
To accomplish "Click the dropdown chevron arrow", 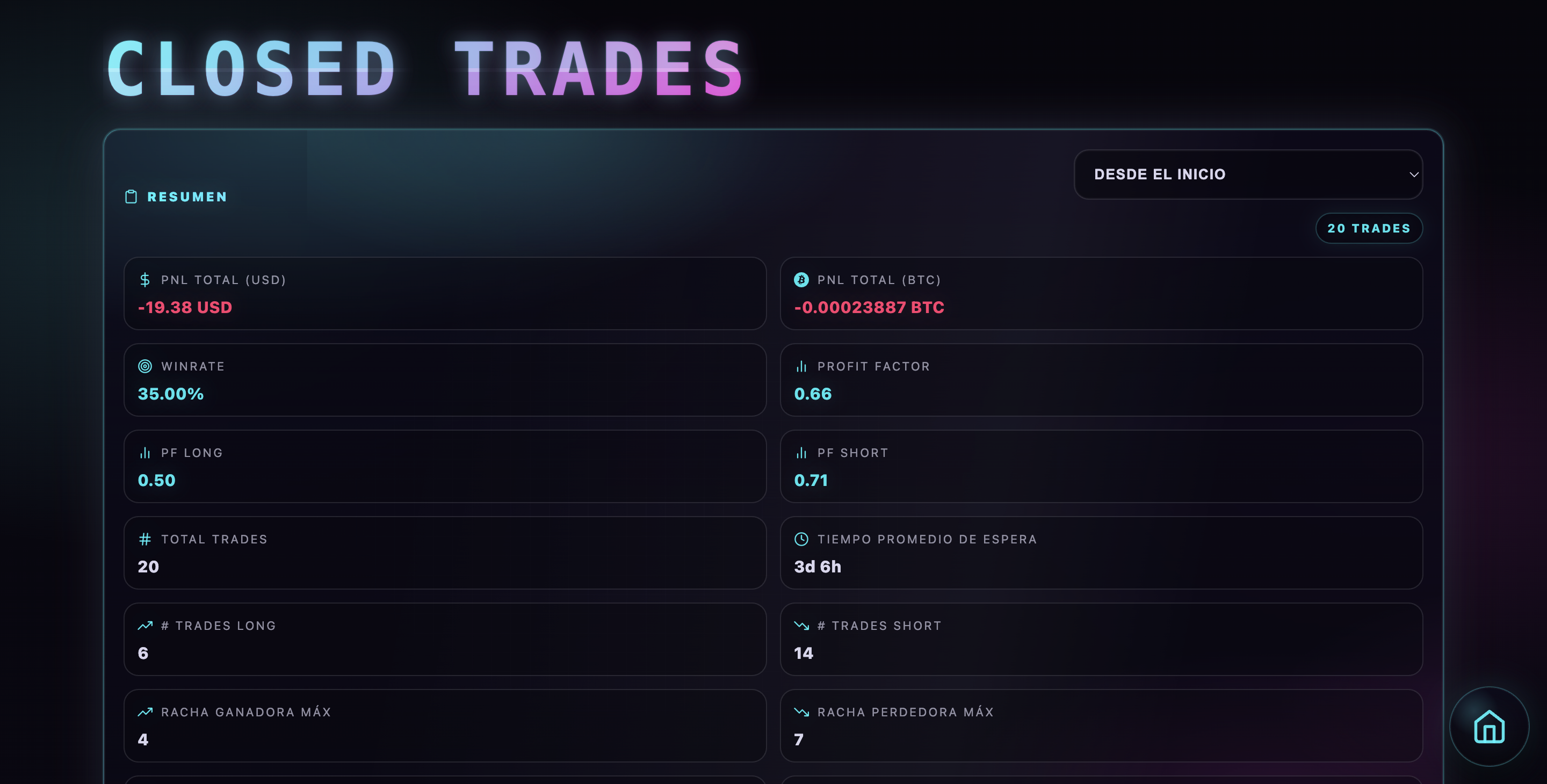I will (x=1414, y=175).
